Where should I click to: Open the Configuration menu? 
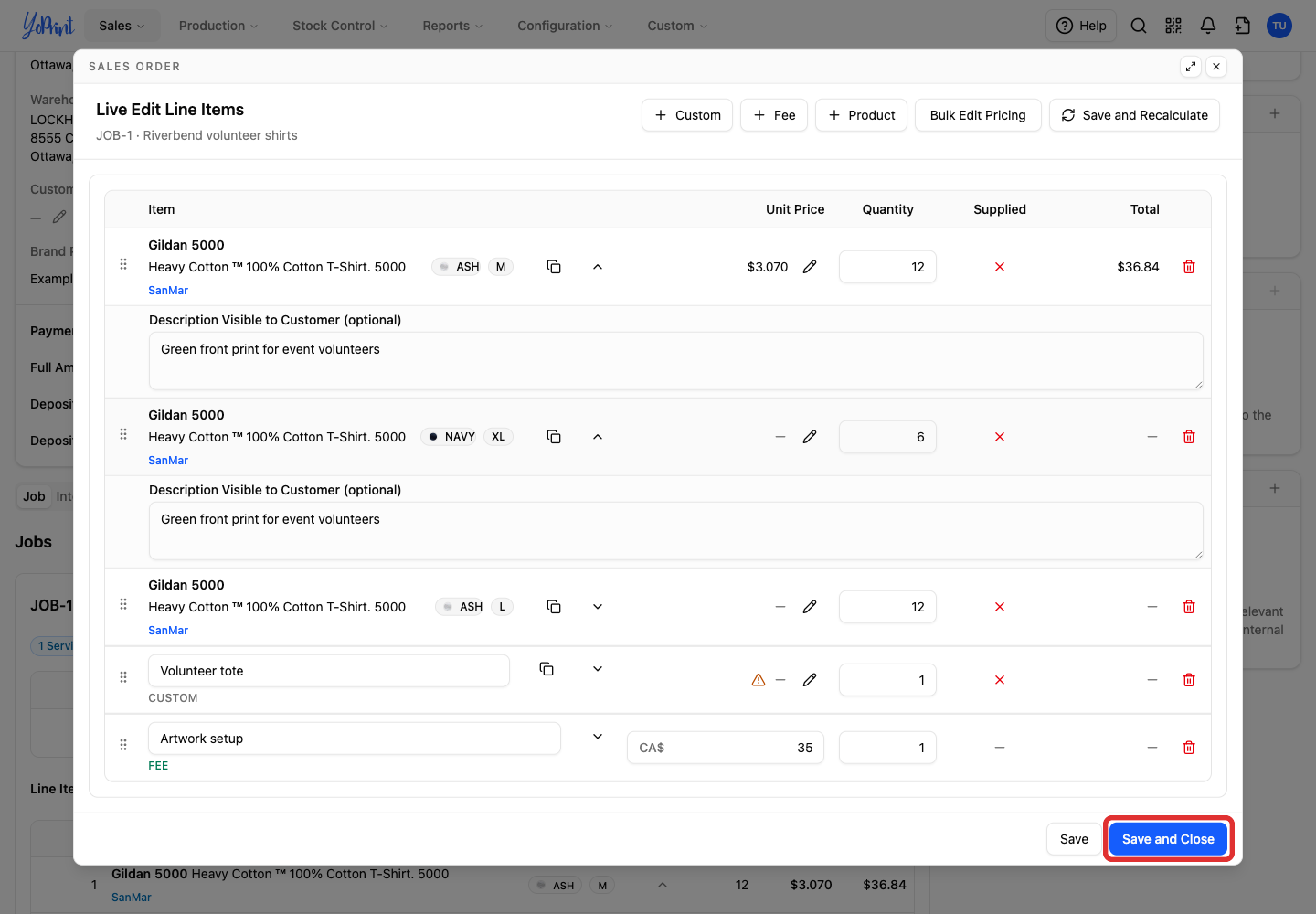point(565,26)
